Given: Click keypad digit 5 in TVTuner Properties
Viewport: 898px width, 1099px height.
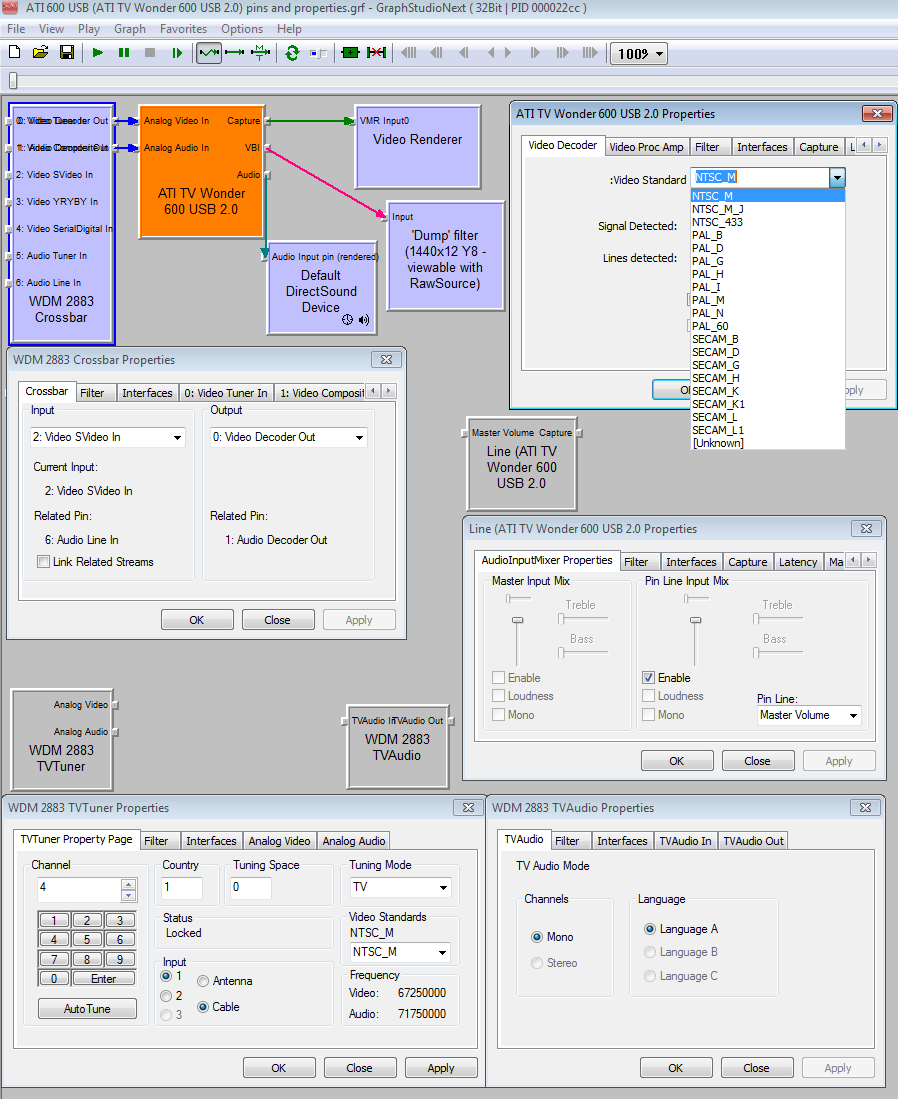Looking at the screenshot, I should pyautogui.click(x=87, y=940).
